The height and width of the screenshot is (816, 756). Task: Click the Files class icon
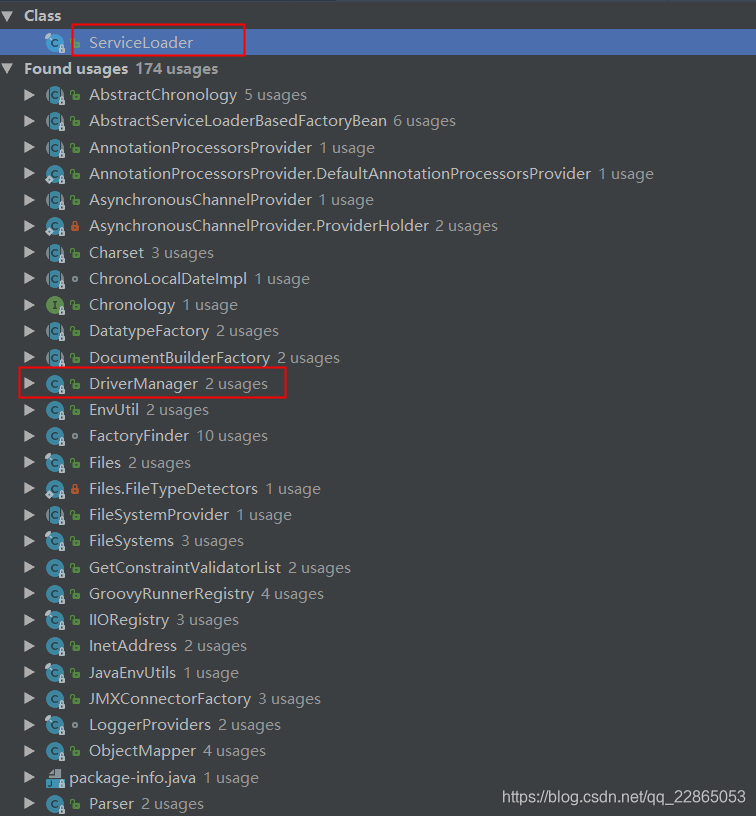pos(55,463)
